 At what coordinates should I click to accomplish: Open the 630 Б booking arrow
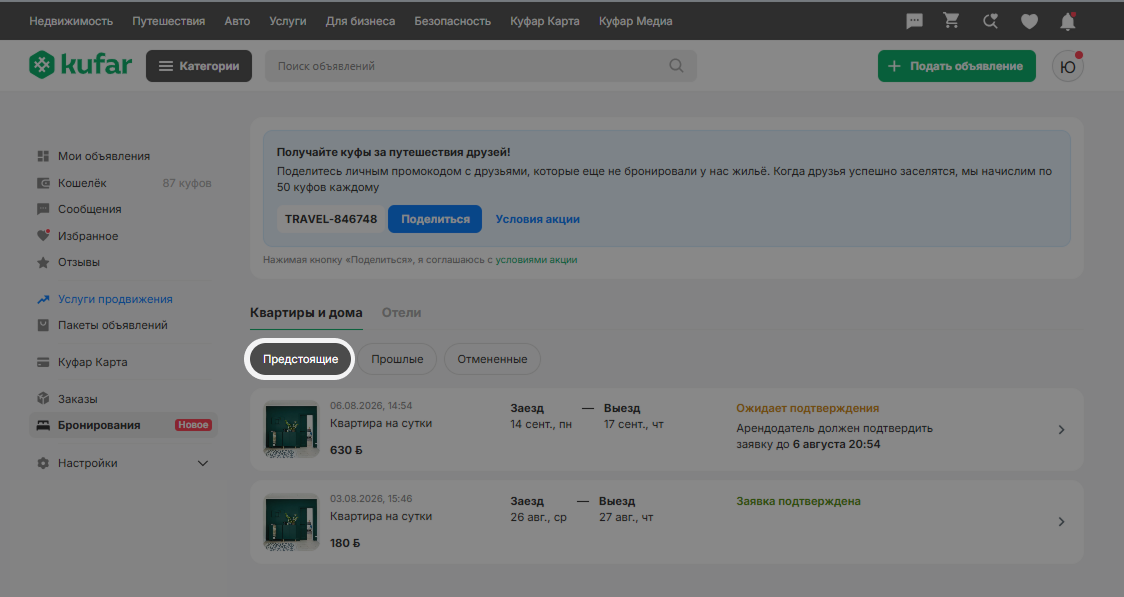1062,429
